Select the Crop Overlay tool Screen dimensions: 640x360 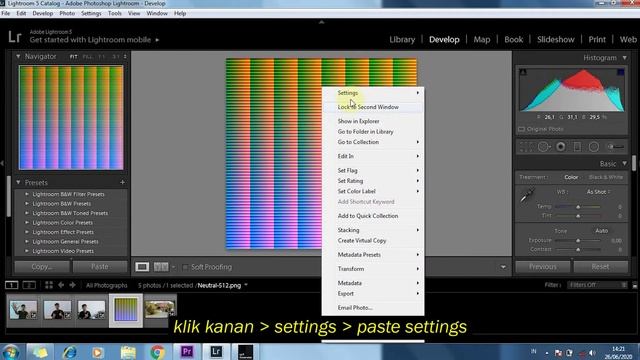(x=526, y=147)
